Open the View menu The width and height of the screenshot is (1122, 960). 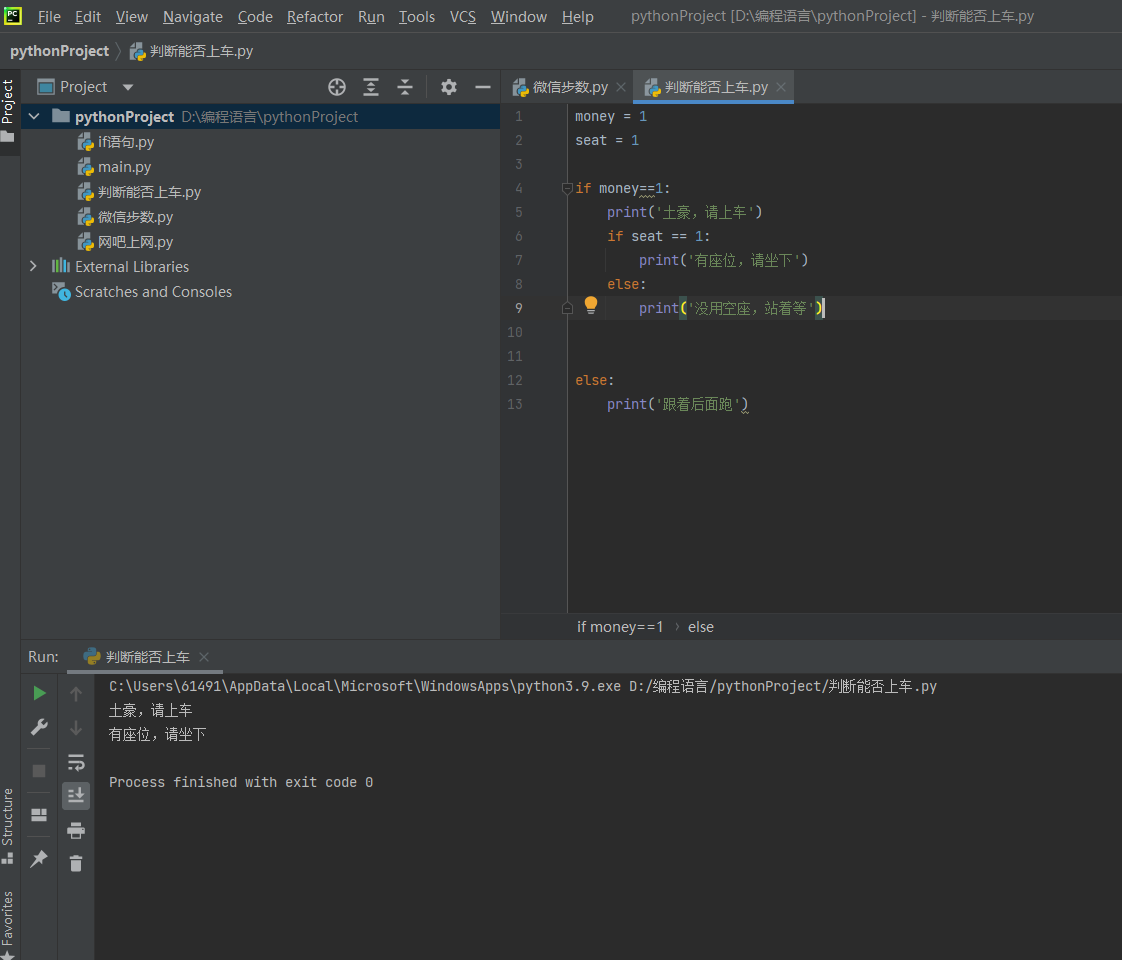(x=132, y=16)
